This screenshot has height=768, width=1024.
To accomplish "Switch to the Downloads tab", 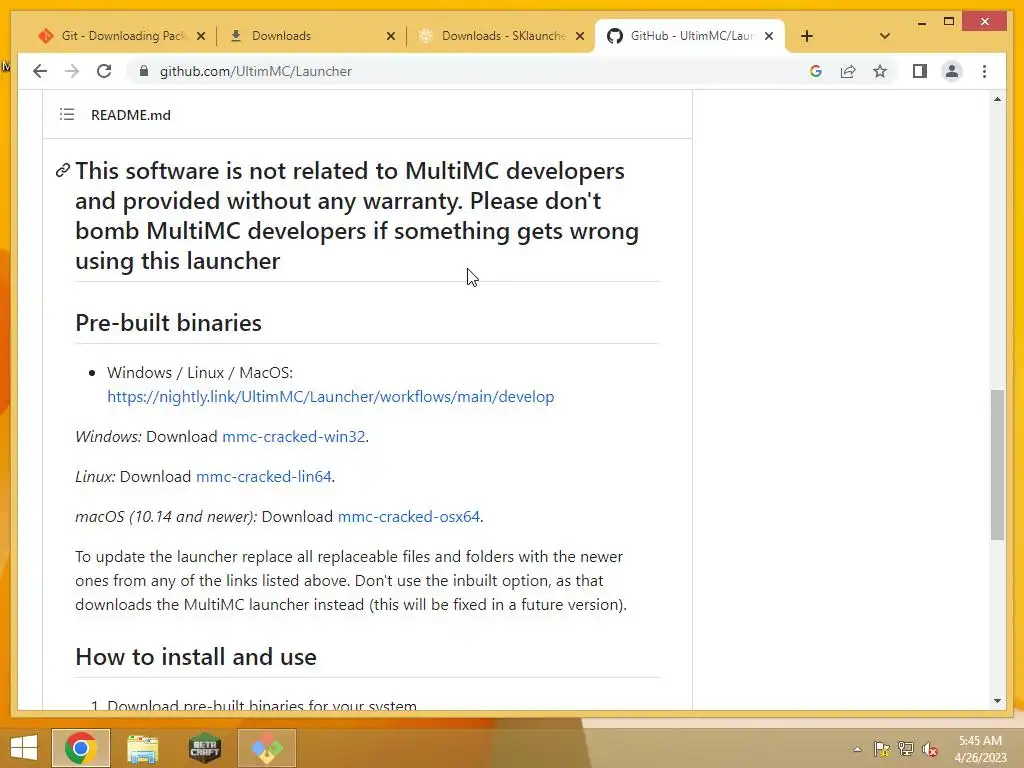I will point(311,36).
